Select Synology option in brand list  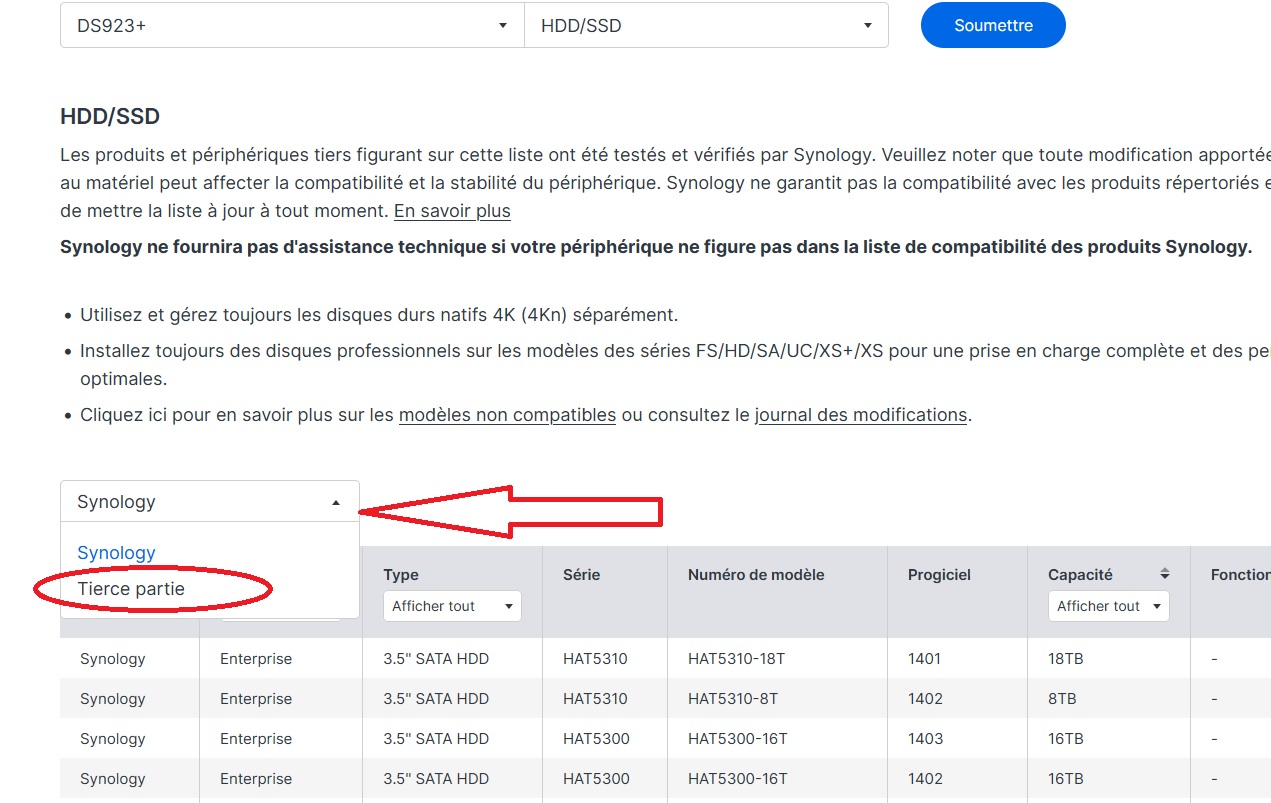(x=116, y=553)
